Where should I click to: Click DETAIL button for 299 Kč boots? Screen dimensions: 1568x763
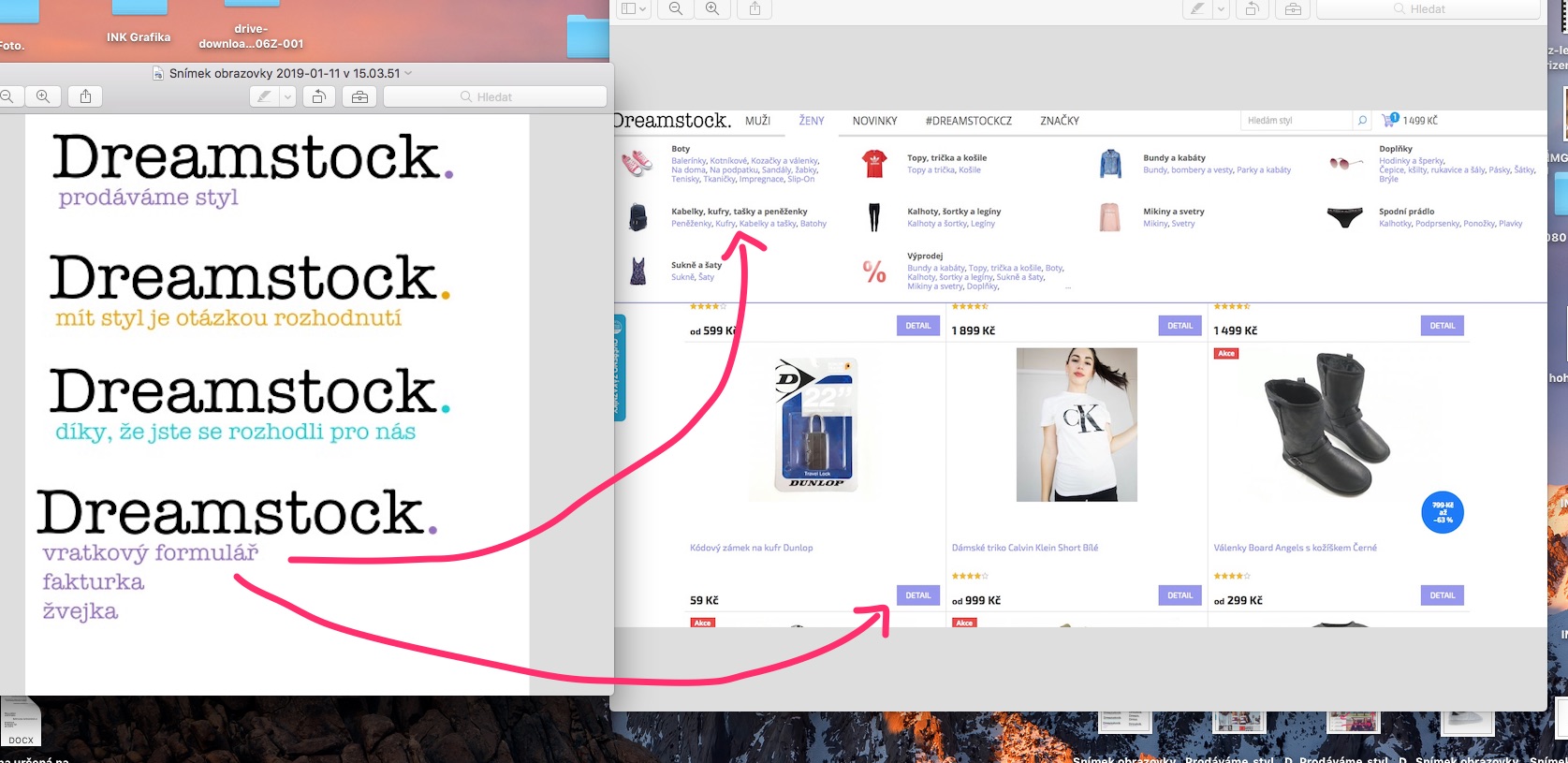pyautogui.click(x=1443, y=595)
